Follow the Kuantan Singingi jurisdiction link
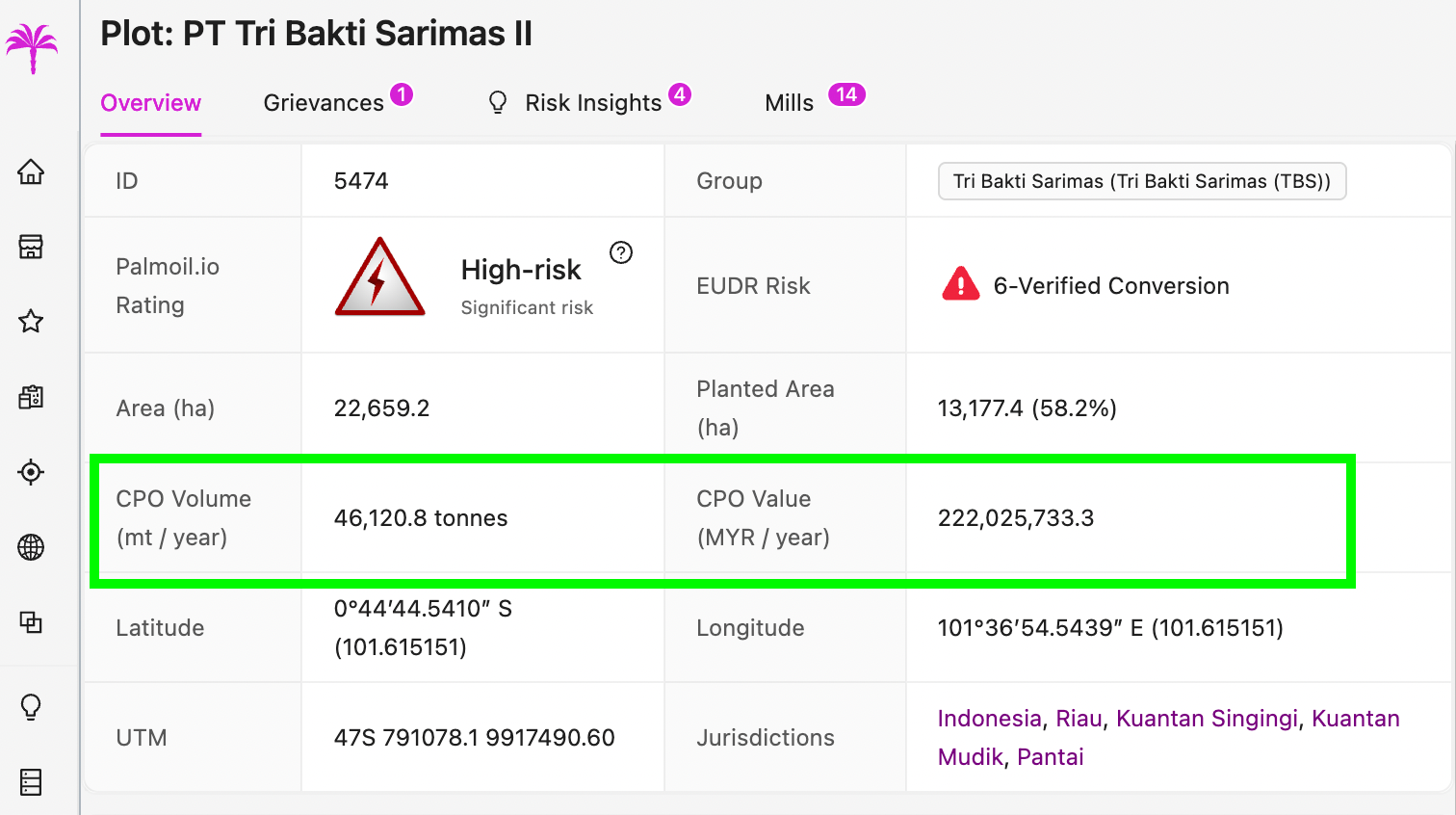The width and height of the screenshot is (1456, 815). point(1207,719)
